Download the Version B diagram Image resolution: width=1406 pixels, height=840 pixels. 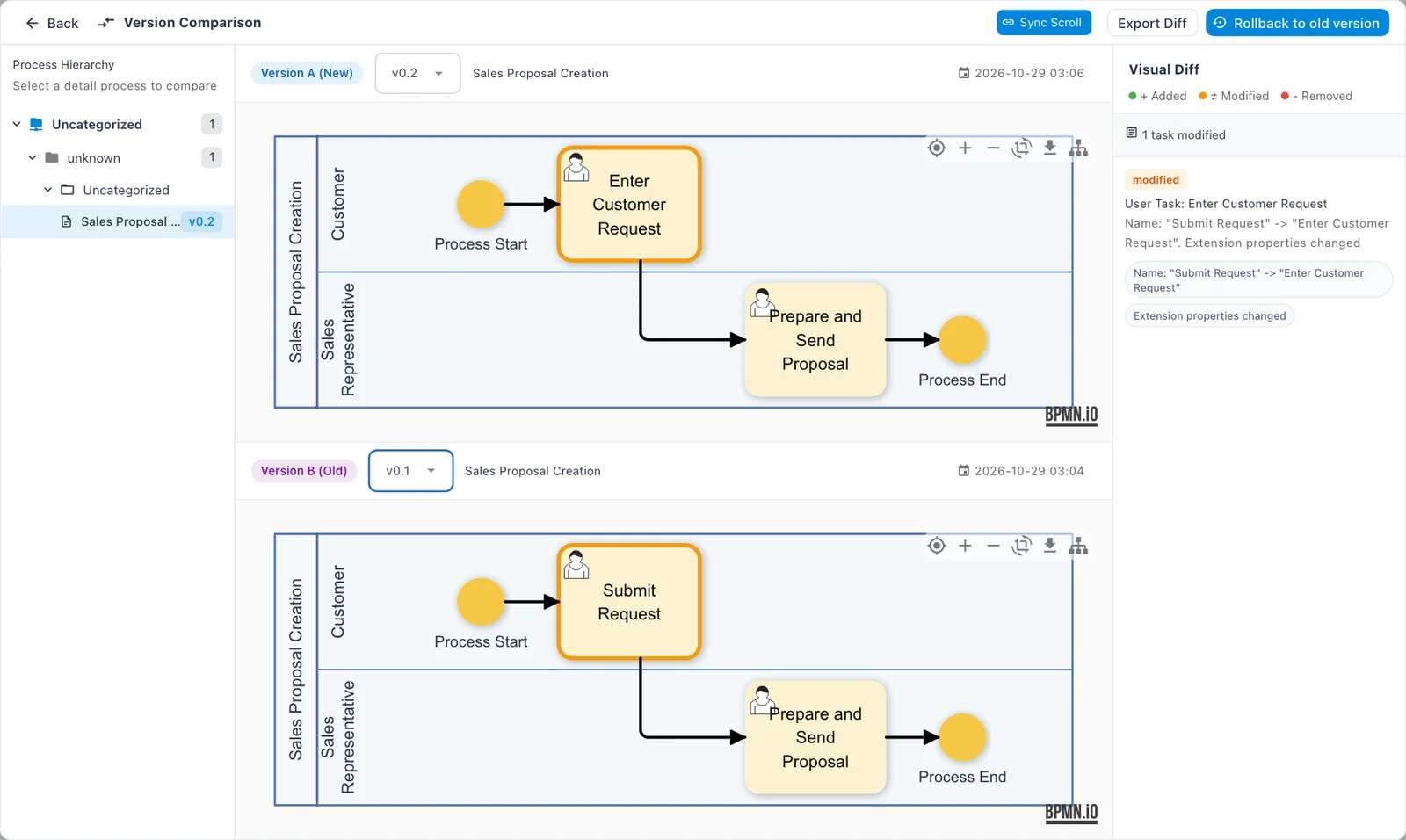[x=1050, y=546]
